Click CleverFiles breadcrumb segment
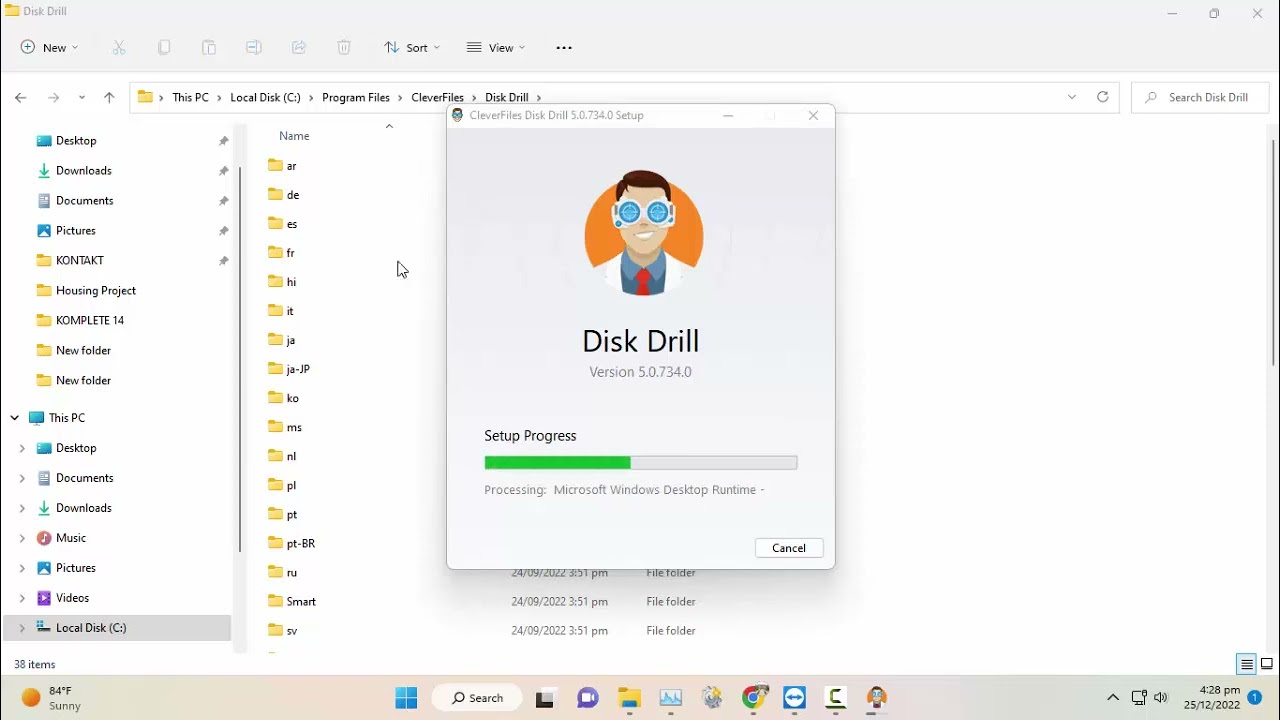The width and height of the screenshot is (1280, 720). (x=437, y=97)
